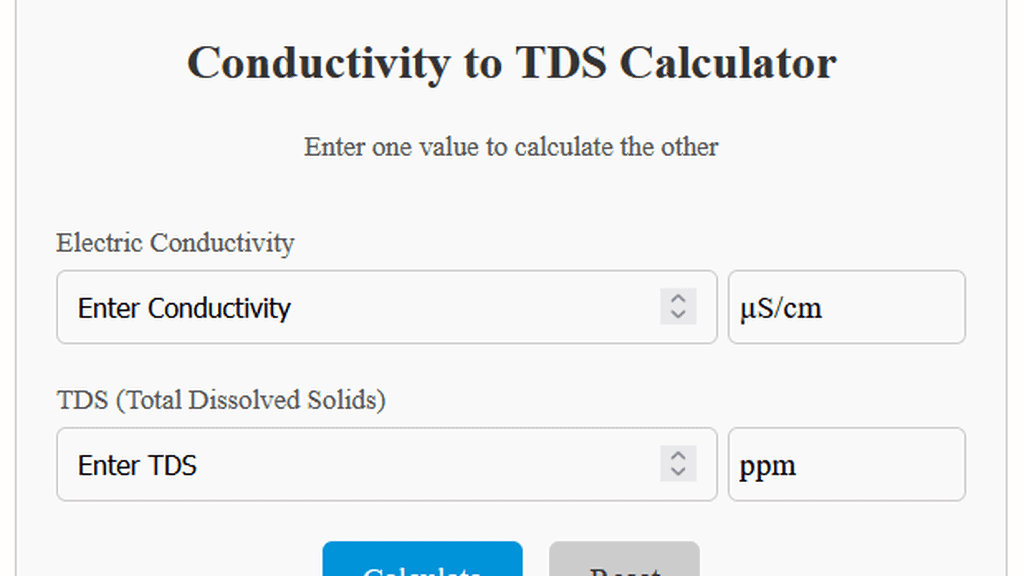Select the ppm unit box
Screen dimensions: 1024x576
click(846, 464)
